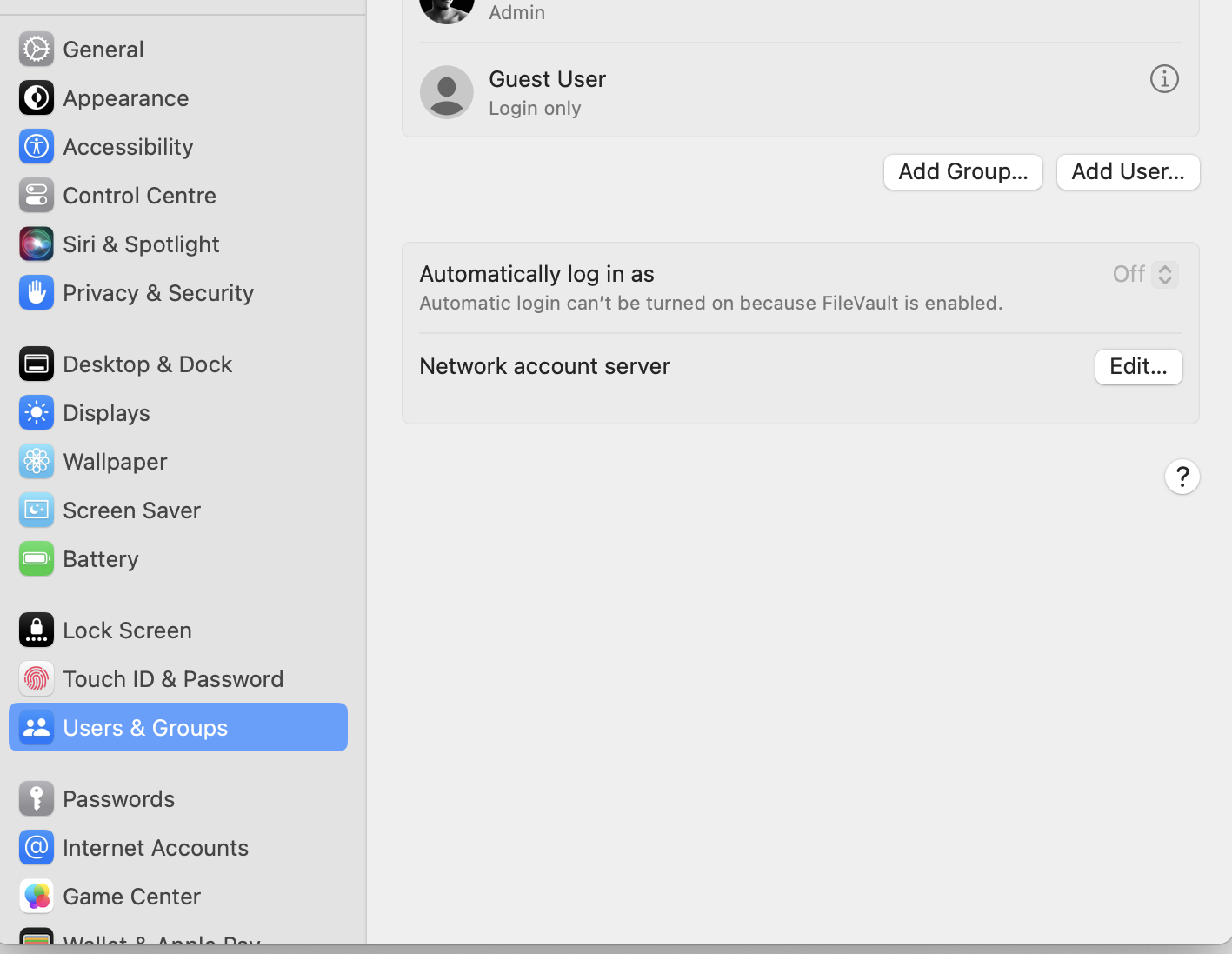
Task: Open Internet Accounts from the sidebar
Action: tap(155, 847)
